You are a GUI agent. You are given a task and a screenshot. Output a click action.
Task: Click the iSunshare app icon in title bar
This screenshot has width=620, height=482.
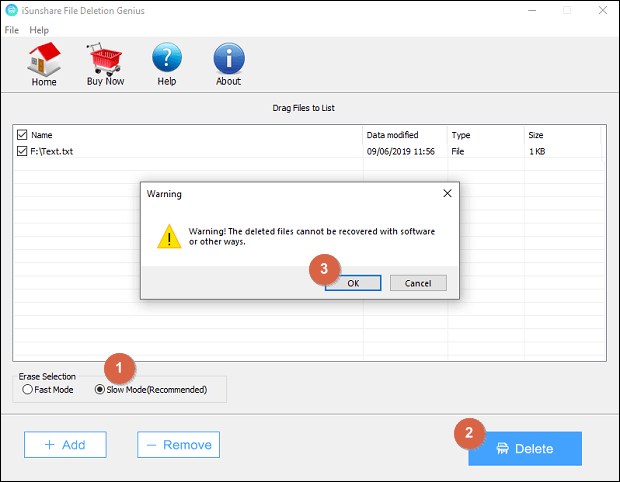[x=11, y=10]
